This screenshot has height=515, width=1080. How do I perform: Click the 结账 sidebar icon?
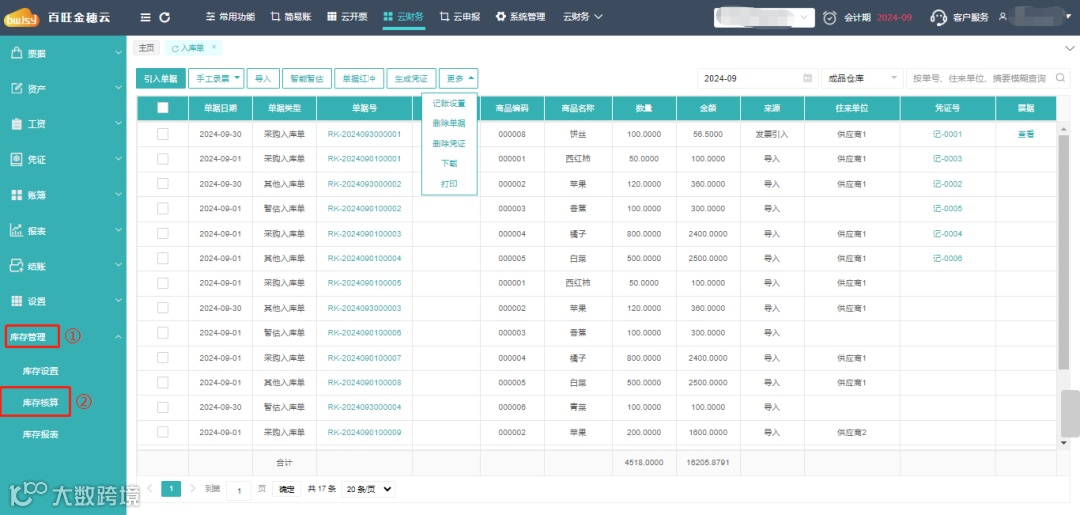coord(18,265)
